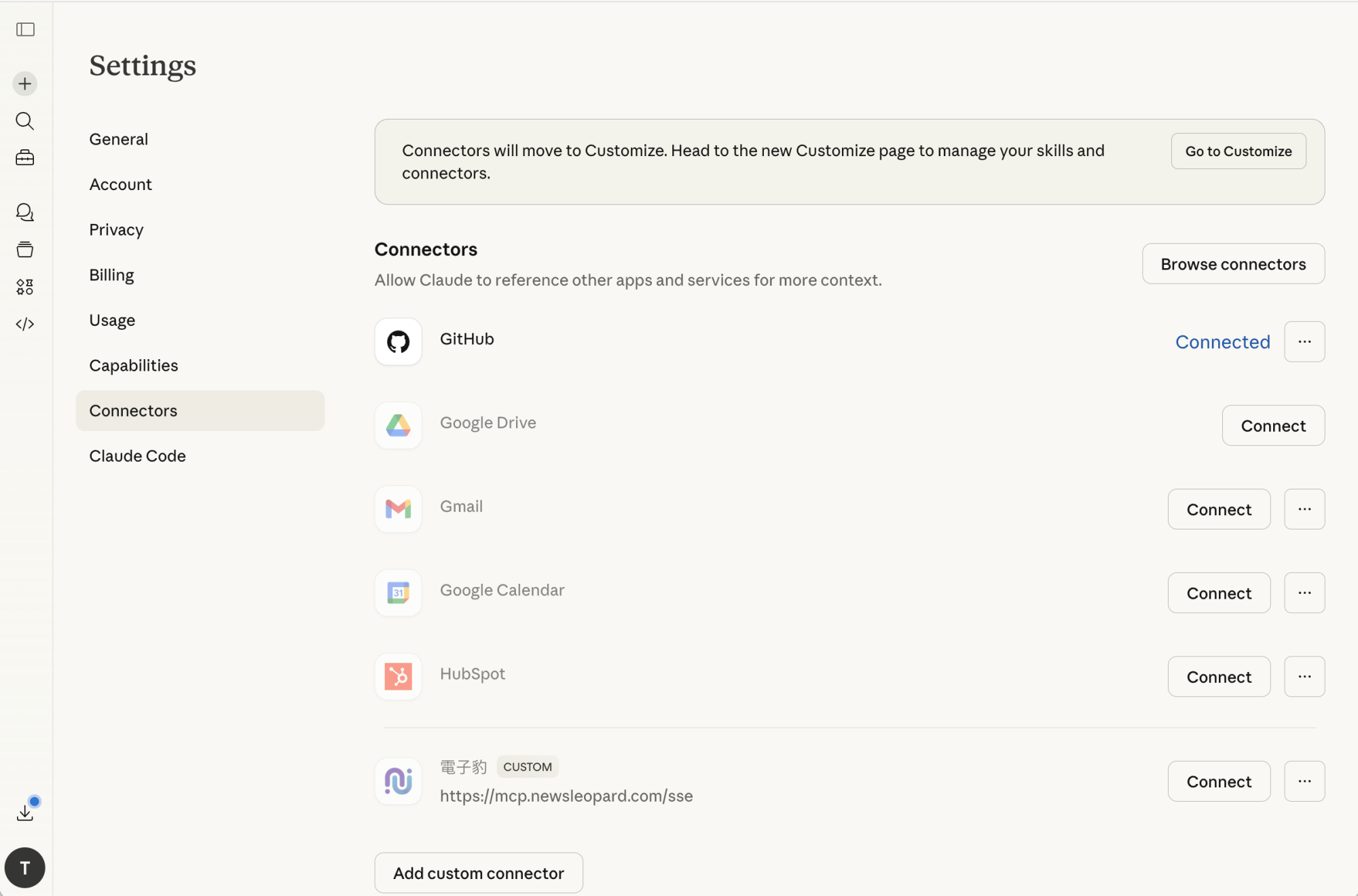Open the code brackets icon
The width and height of the screenshot is (1358, 896).
coord(25,324)
